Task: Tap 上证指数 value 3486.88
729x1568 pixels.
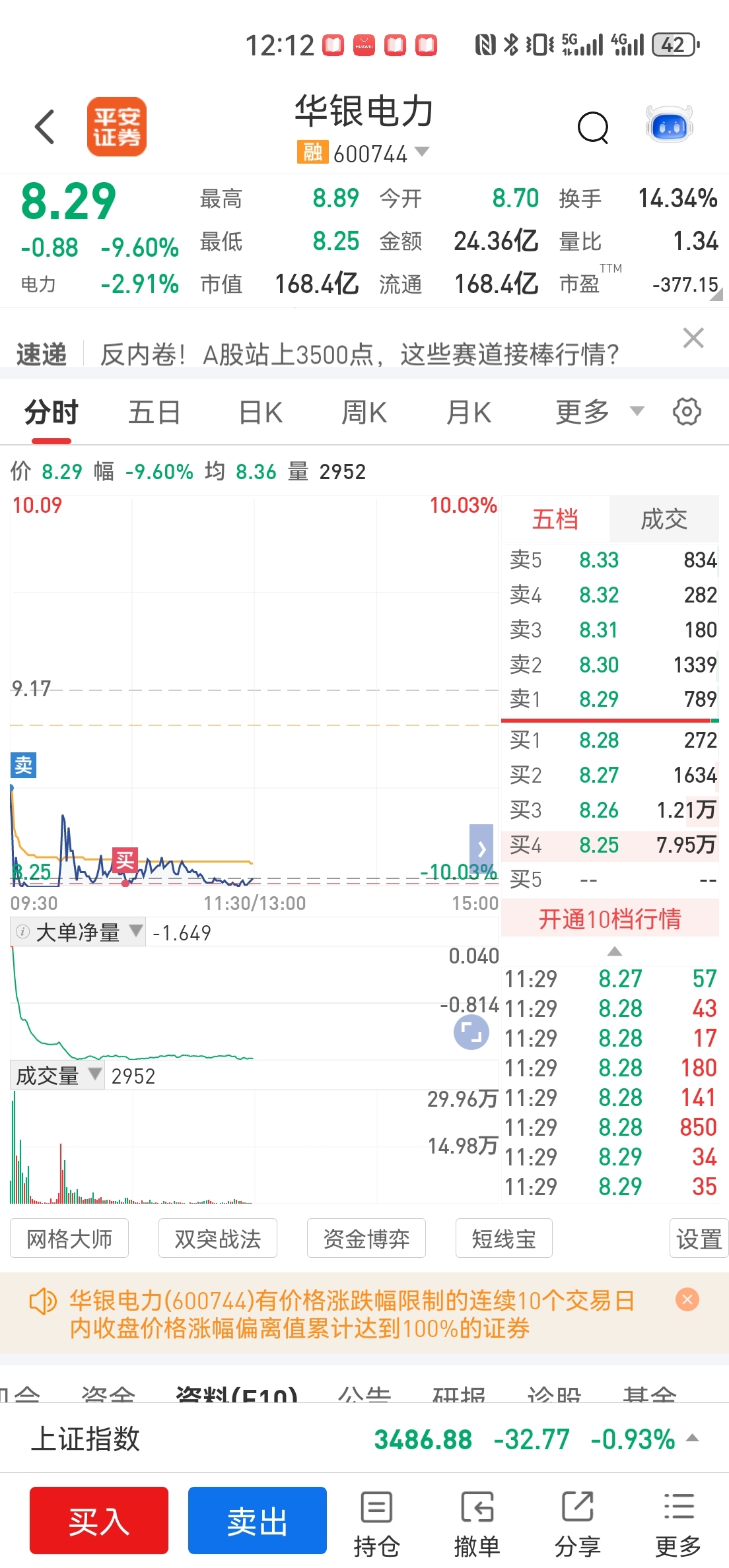Action: point(423,1439)
